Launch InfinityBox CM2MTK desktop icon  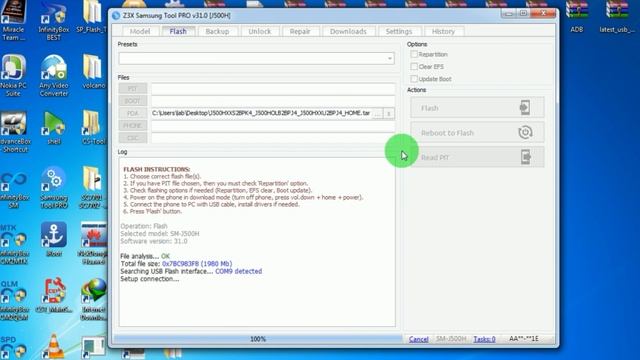coord(13,244)
